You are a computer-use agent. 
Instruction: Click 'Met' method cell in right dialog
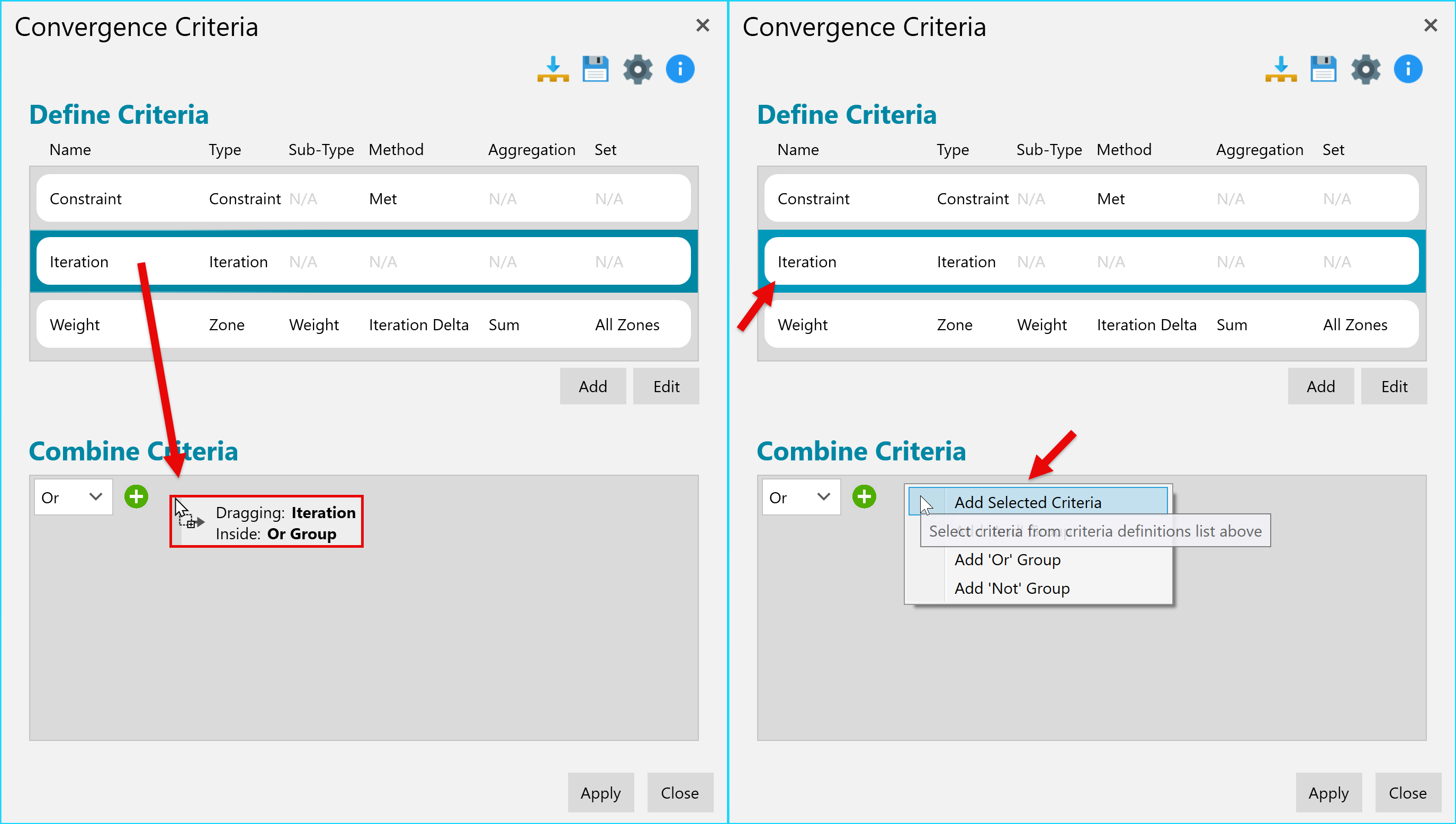pyautogui.click(x=1111, y=199)
